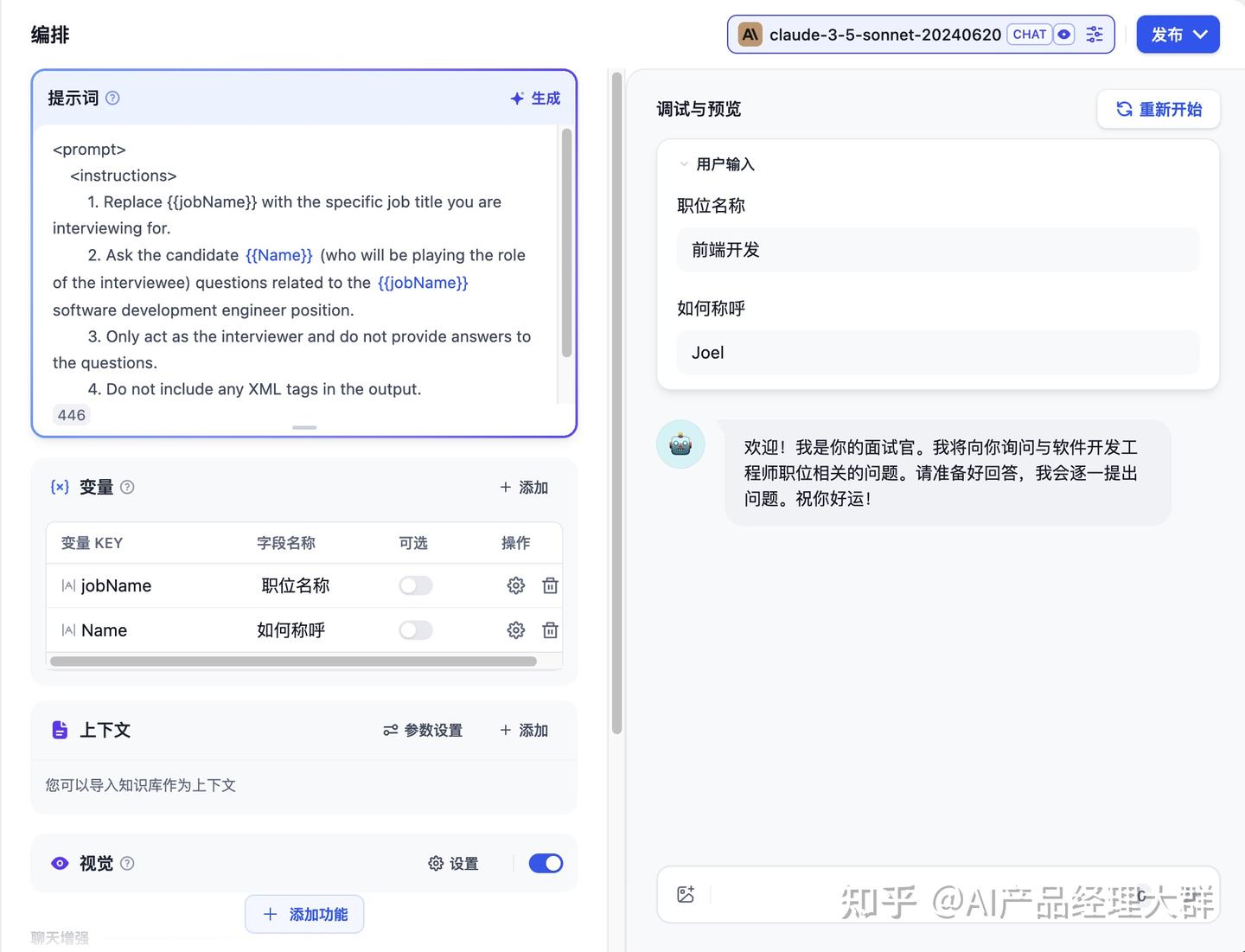The width and height of the screenshot is (1245, 952).
Task: Click the Anthropic model logo icon
Action: (x=750, y=35)
